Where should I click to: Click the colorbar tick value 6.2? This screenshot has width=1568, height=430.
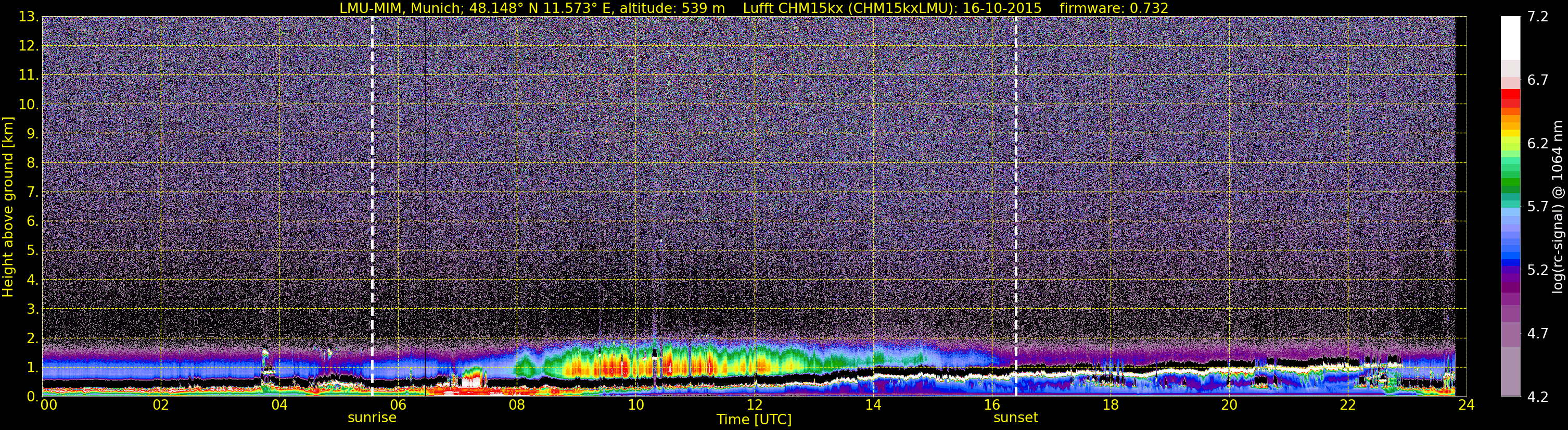pyautogui.click(x=1538, y=144)
